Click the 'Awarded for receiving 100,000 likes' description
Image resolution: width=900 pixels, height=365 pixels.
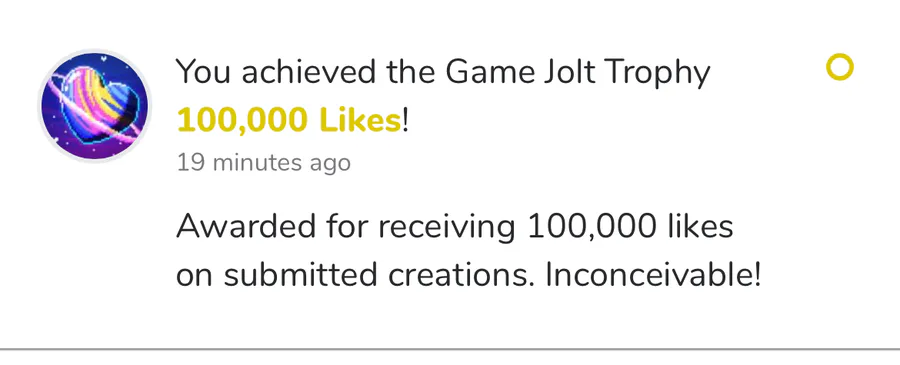454,227
